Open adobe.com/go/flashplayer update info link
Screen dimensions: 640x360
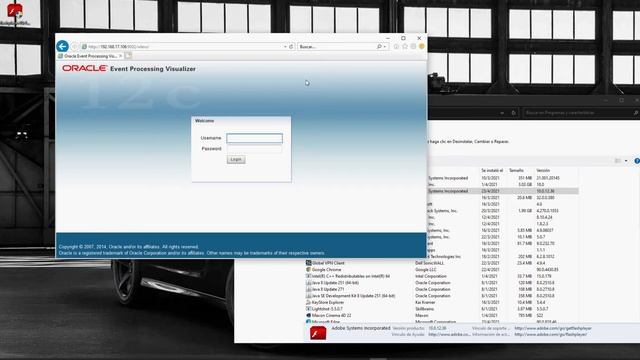[x=551, y=335]
